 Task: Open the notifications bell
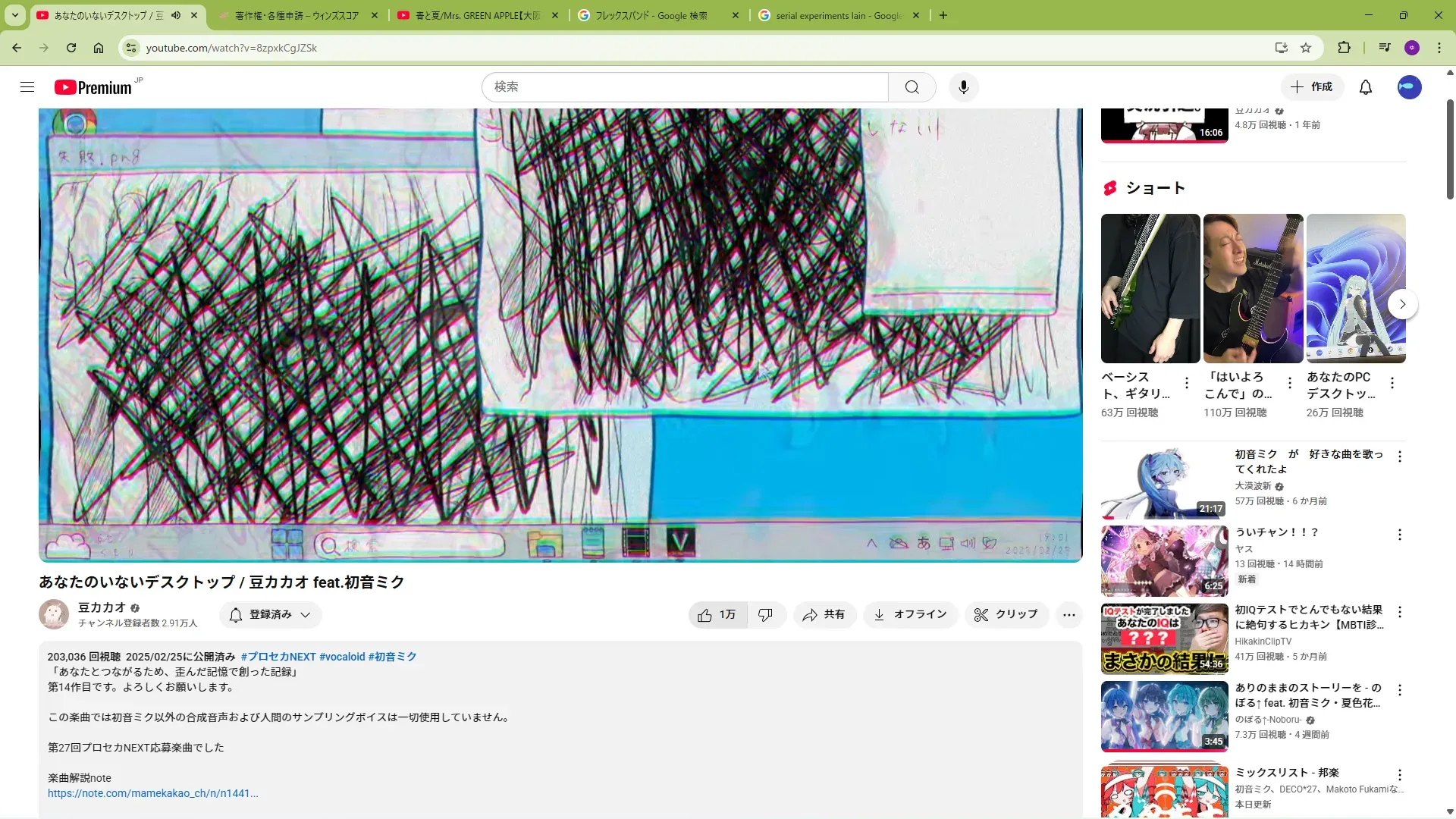pos(1365,87)
